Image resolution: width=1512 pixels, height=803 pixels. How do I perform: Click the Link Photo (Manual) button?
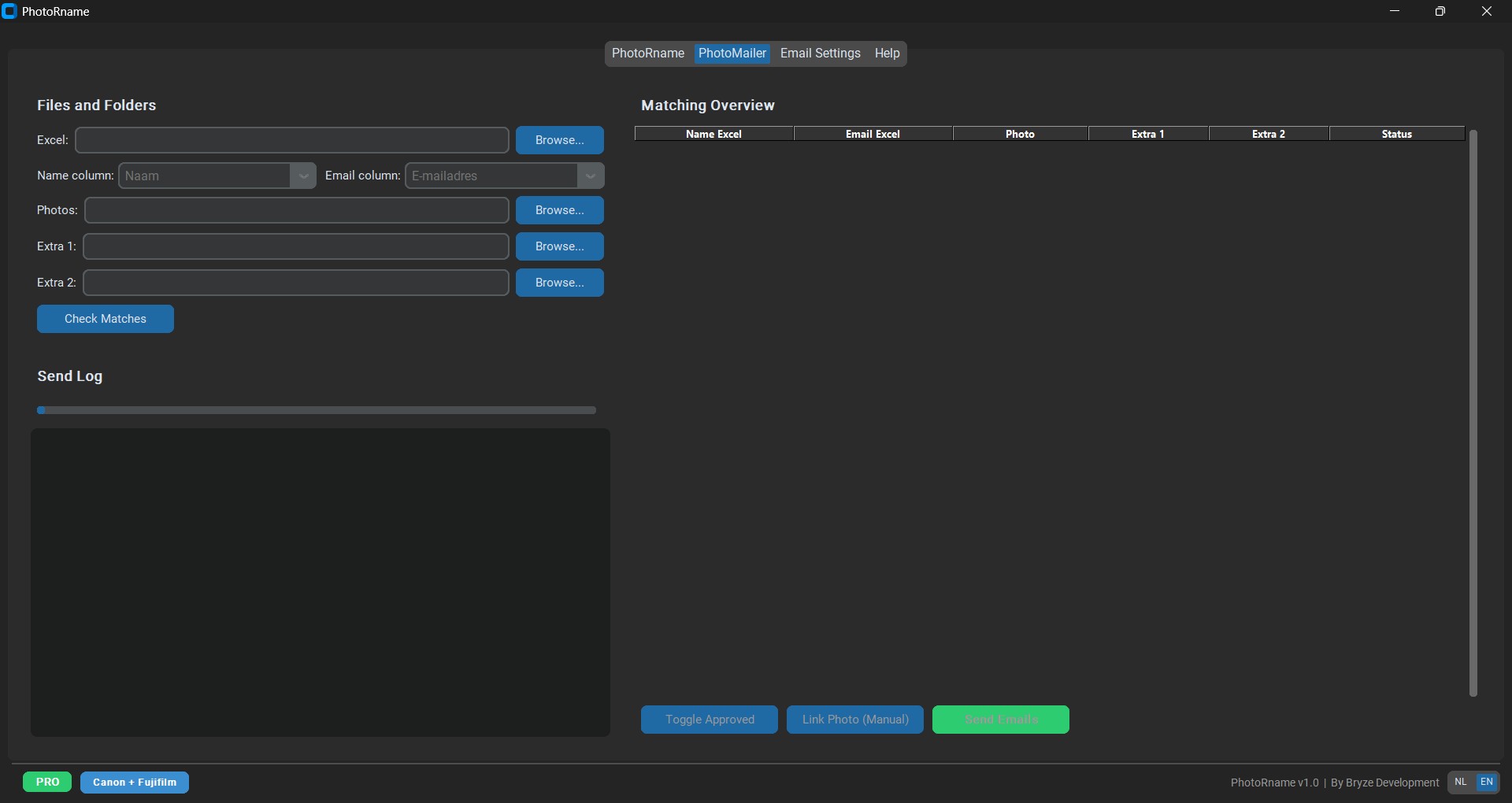coord(855,720)
